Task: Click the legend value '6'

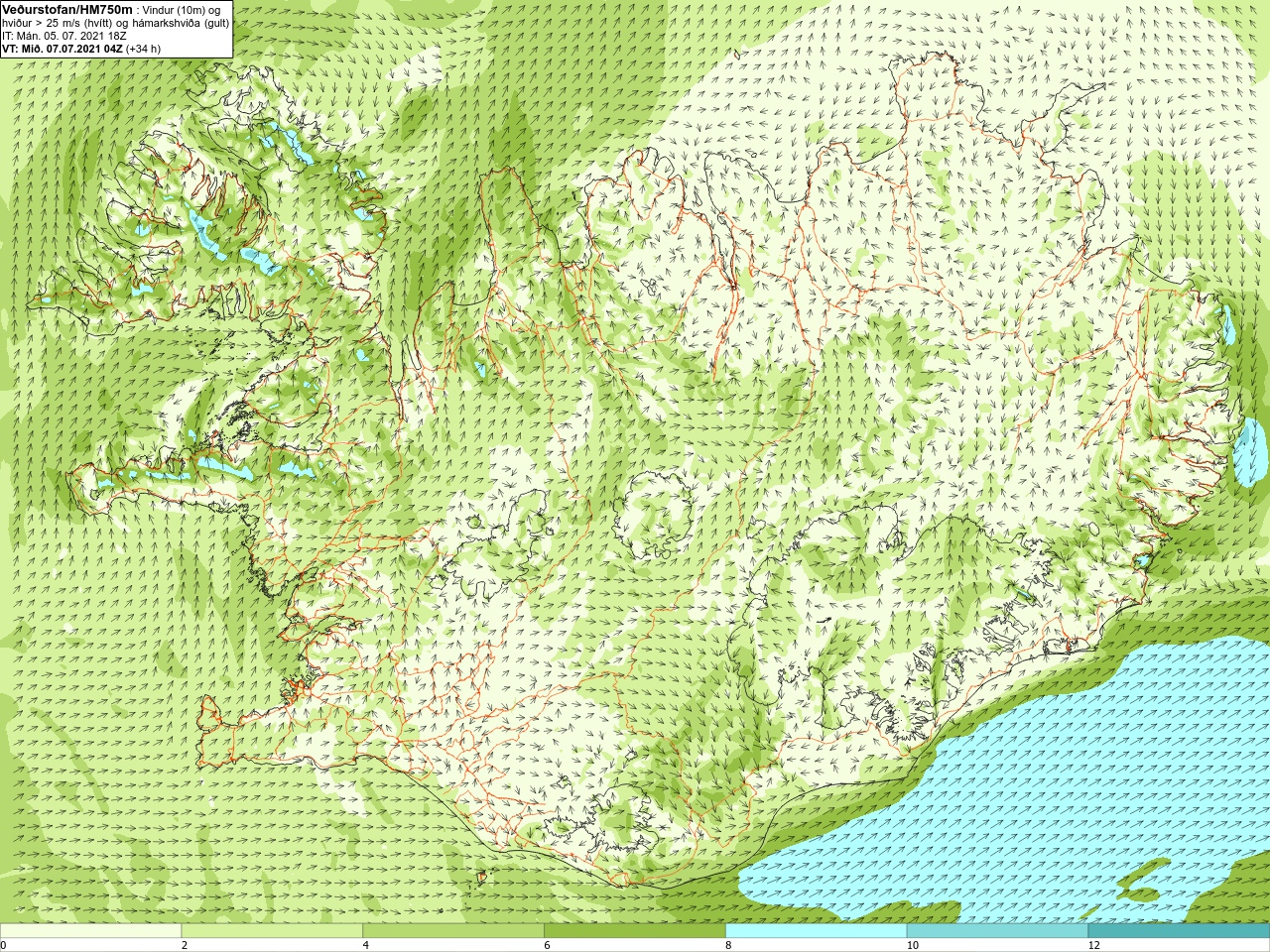Action: (548, 945)
